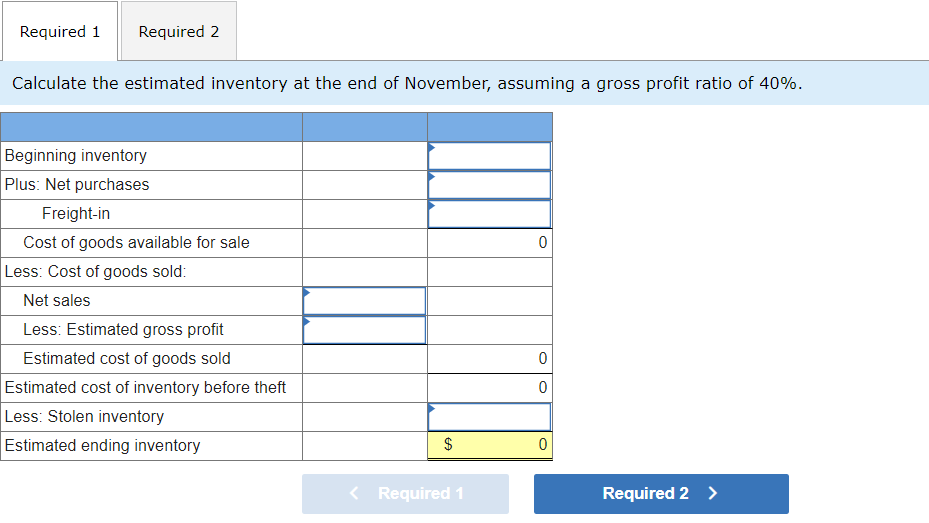Image resolution: width=929 pixels, height=523 pixels.
Task: Click the Beginning inventory amount field
Action: tap(490, 156)
